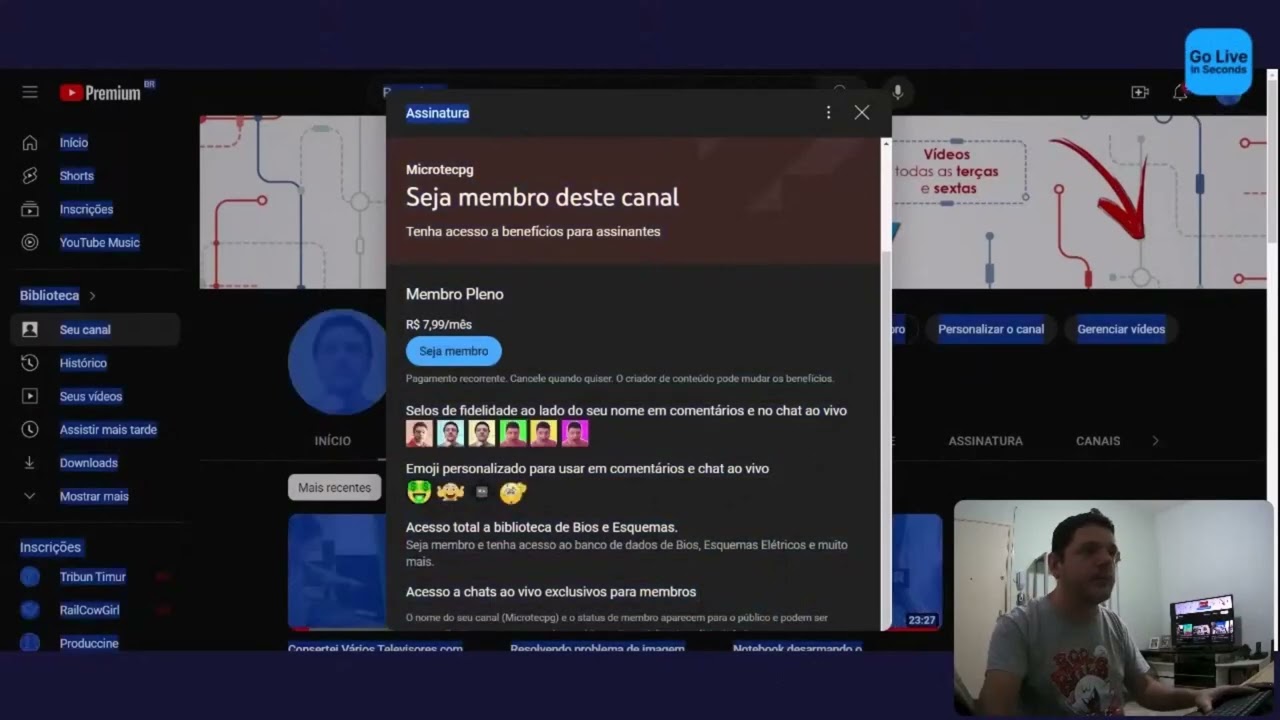Click the Acesso a chats ao vivo heading
The image size is (1280, 720).
[x=551, y=592]
